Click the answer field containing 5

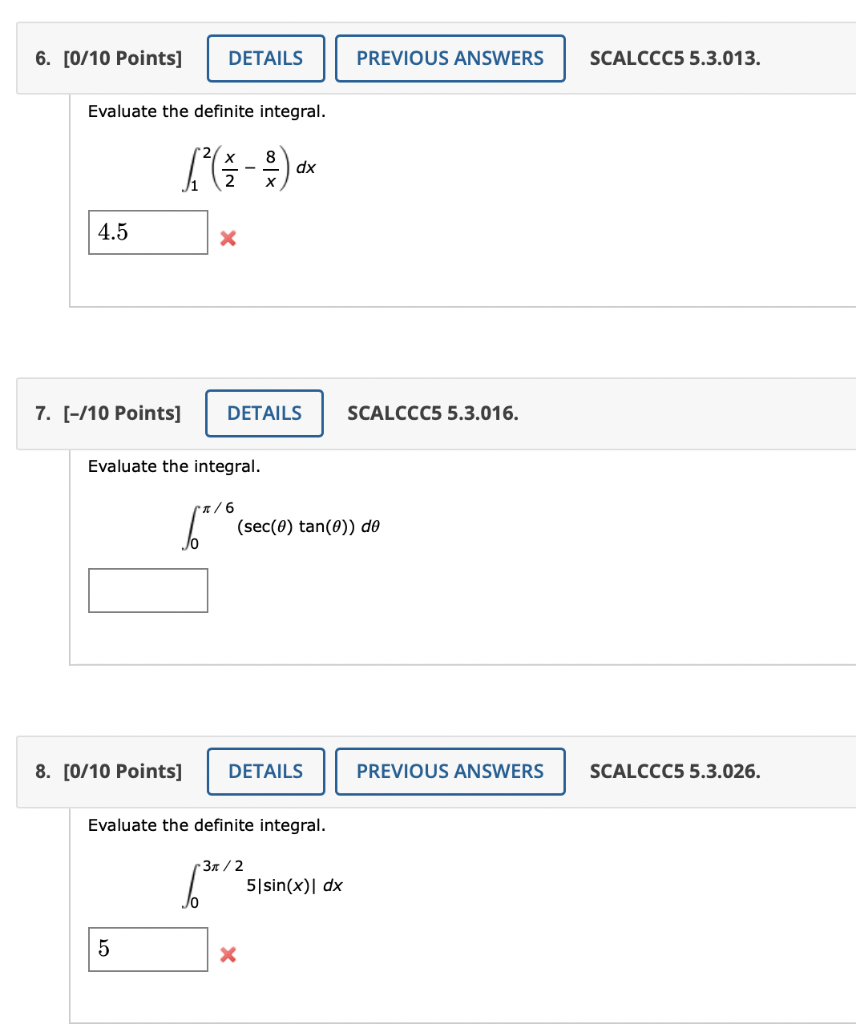(x=148, y=949)
